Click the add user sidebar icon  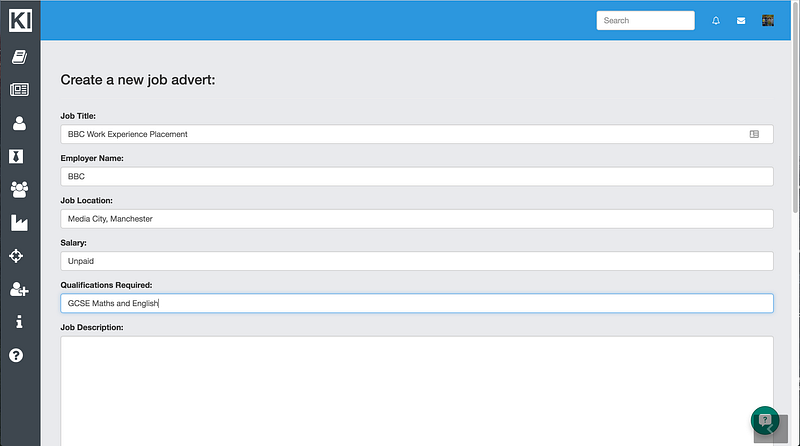pos(19,289)
